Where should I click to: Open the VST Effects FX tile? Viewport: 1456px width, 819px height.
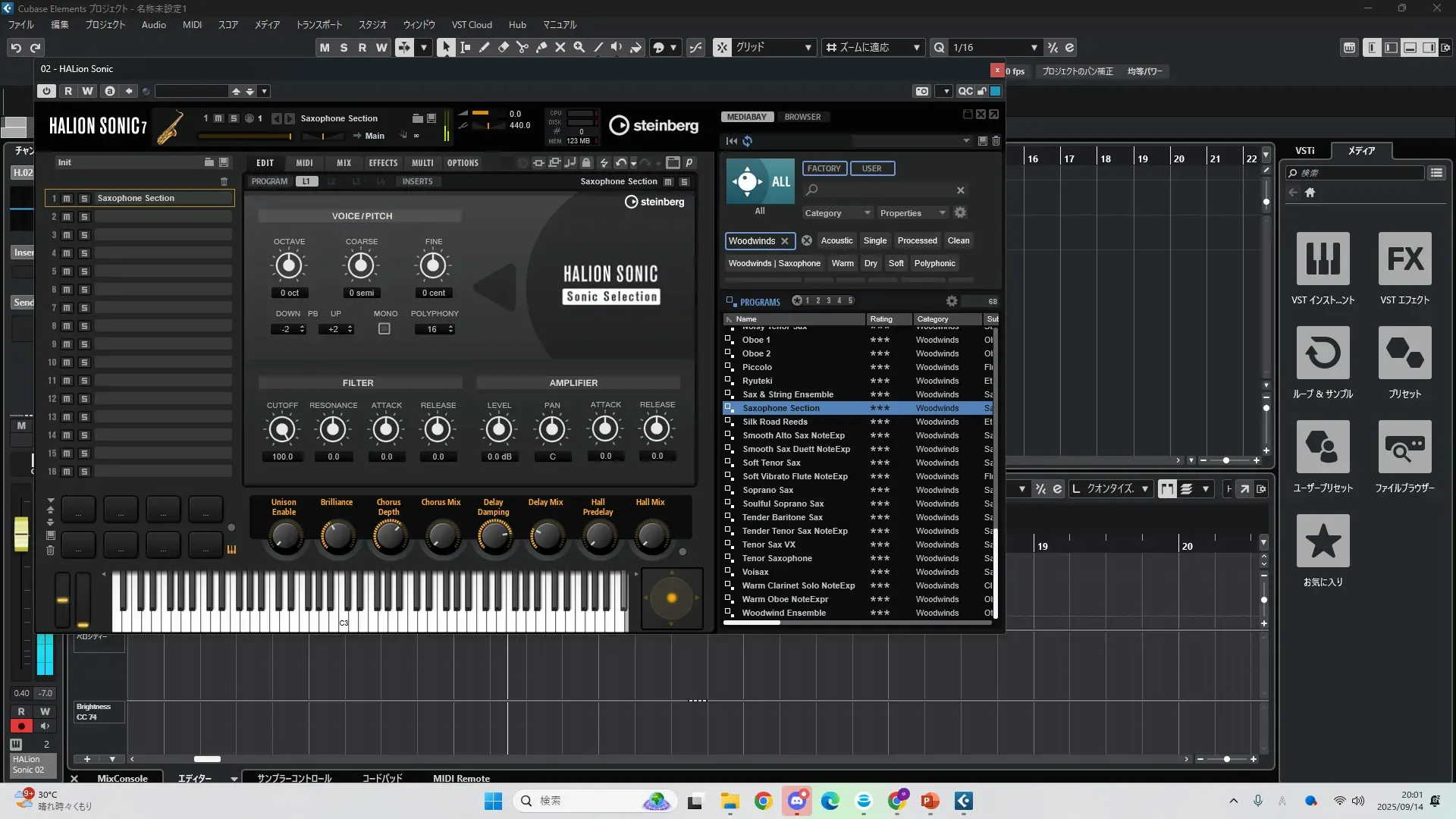[x=1404, y=259]
